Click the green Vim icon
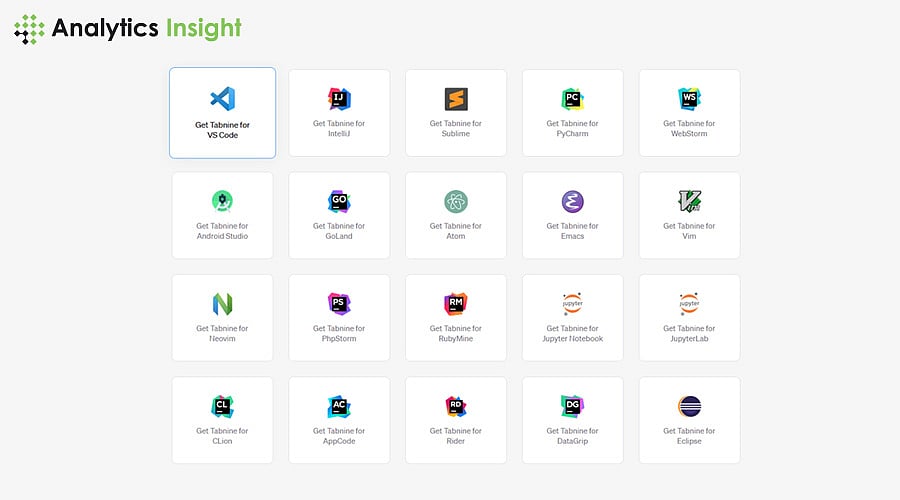The image size is (900, 500). [x=689, y=201]
